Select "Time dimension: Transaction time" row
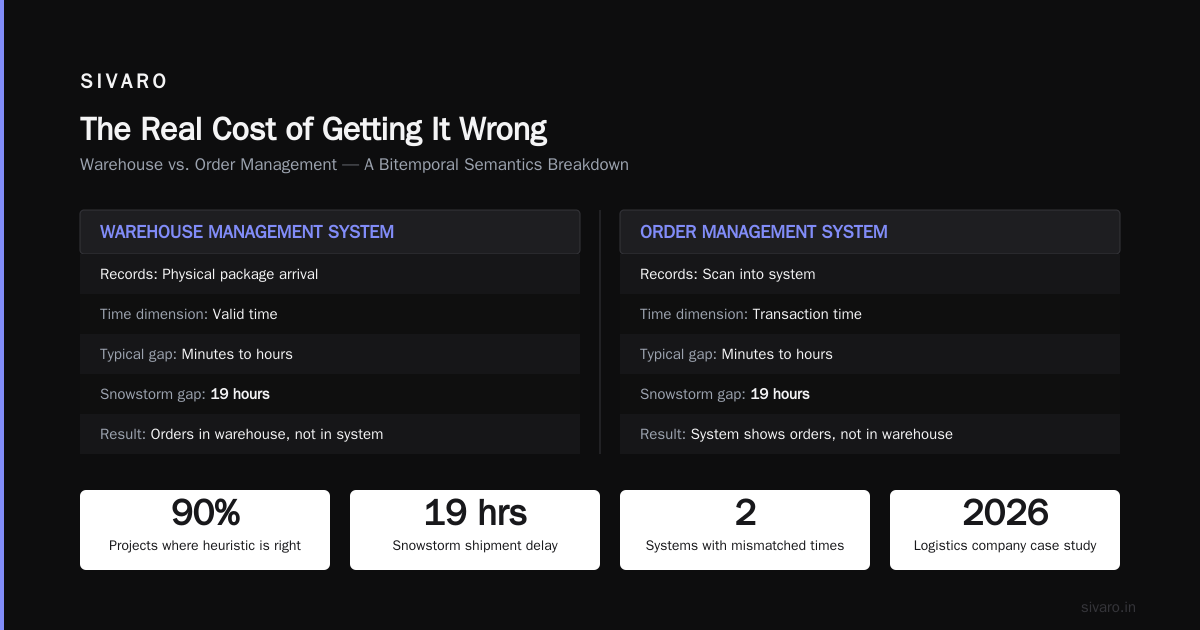 (x=870, y=314)
